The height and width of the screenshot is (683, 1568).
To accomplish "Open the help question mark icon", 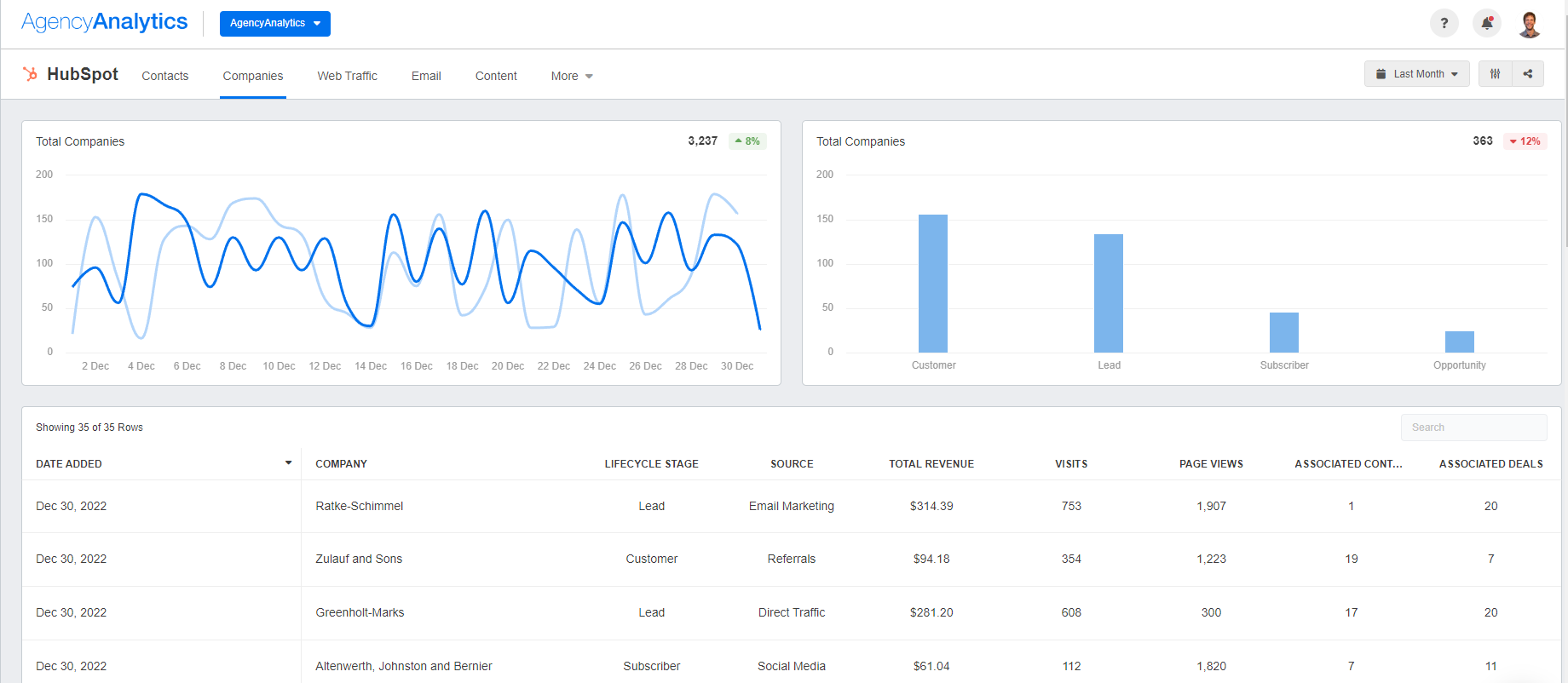I will tap(1444, 23).
